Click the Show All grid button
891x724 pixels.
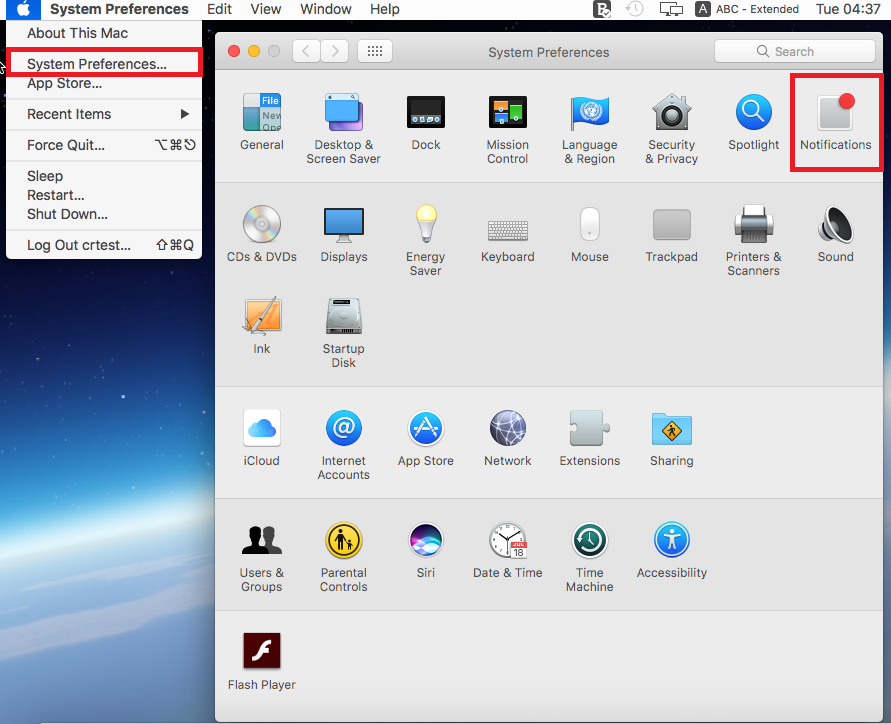point(374,51)
